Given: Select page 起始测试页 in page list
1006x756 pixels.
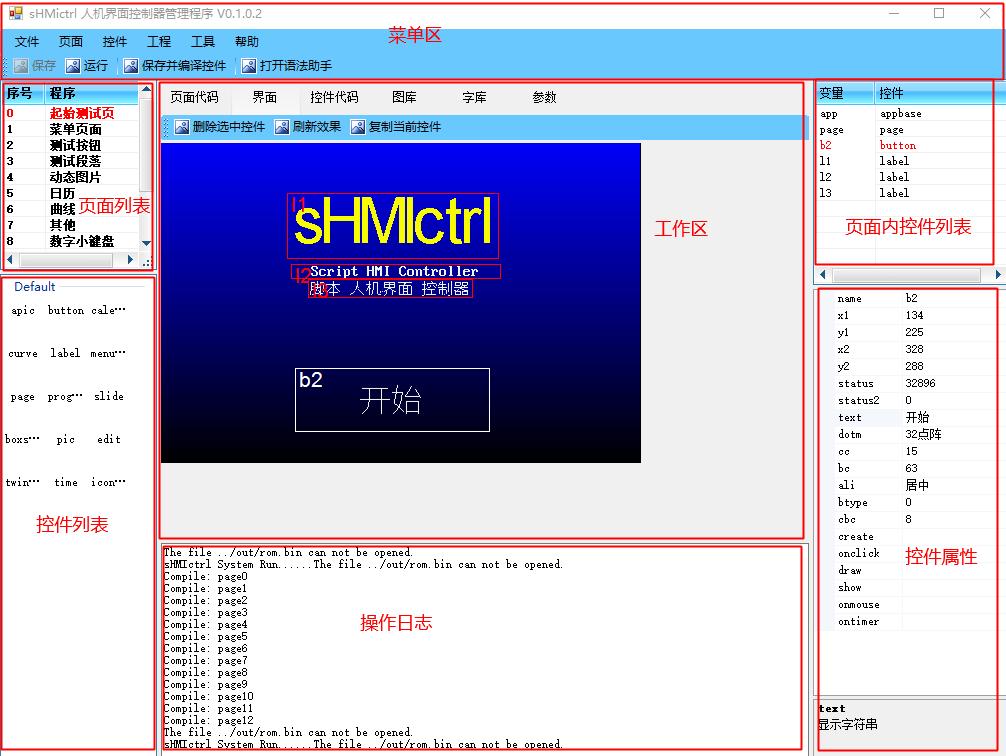Looking at the screenshot, I should 81,113.
